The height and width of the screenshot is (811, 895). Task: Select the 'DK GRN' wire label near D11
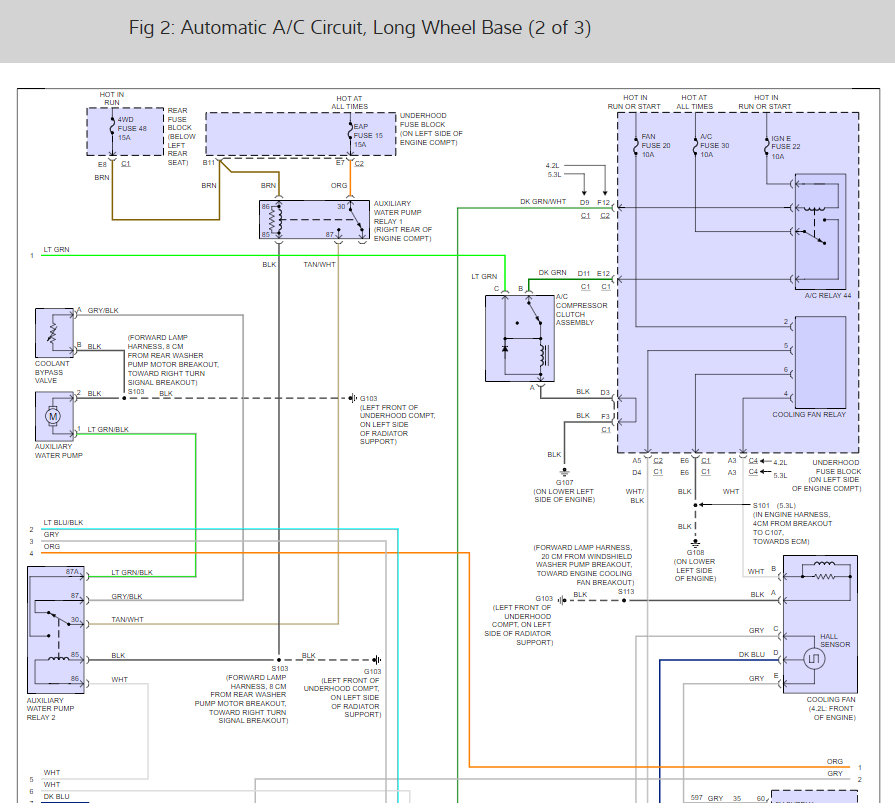(553, 272)
